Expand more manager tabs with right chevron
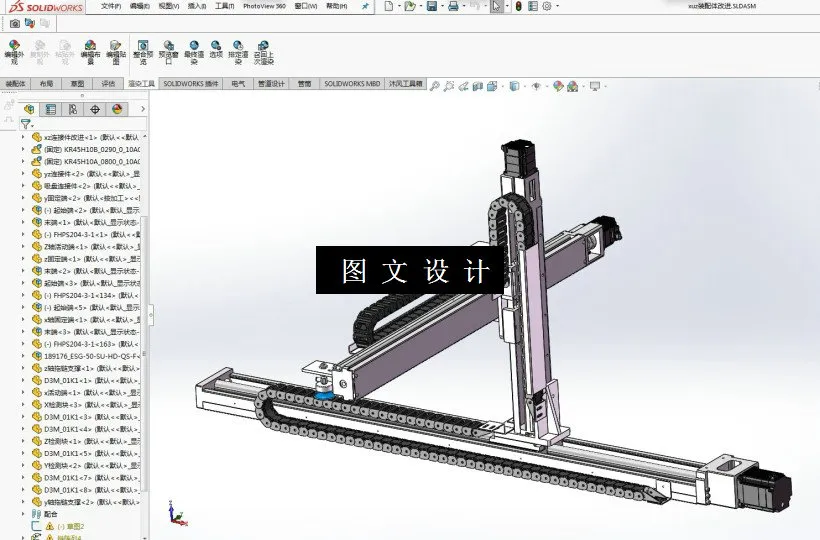Image resolution: width=820 pixels, height=540 pixels. 143,109
